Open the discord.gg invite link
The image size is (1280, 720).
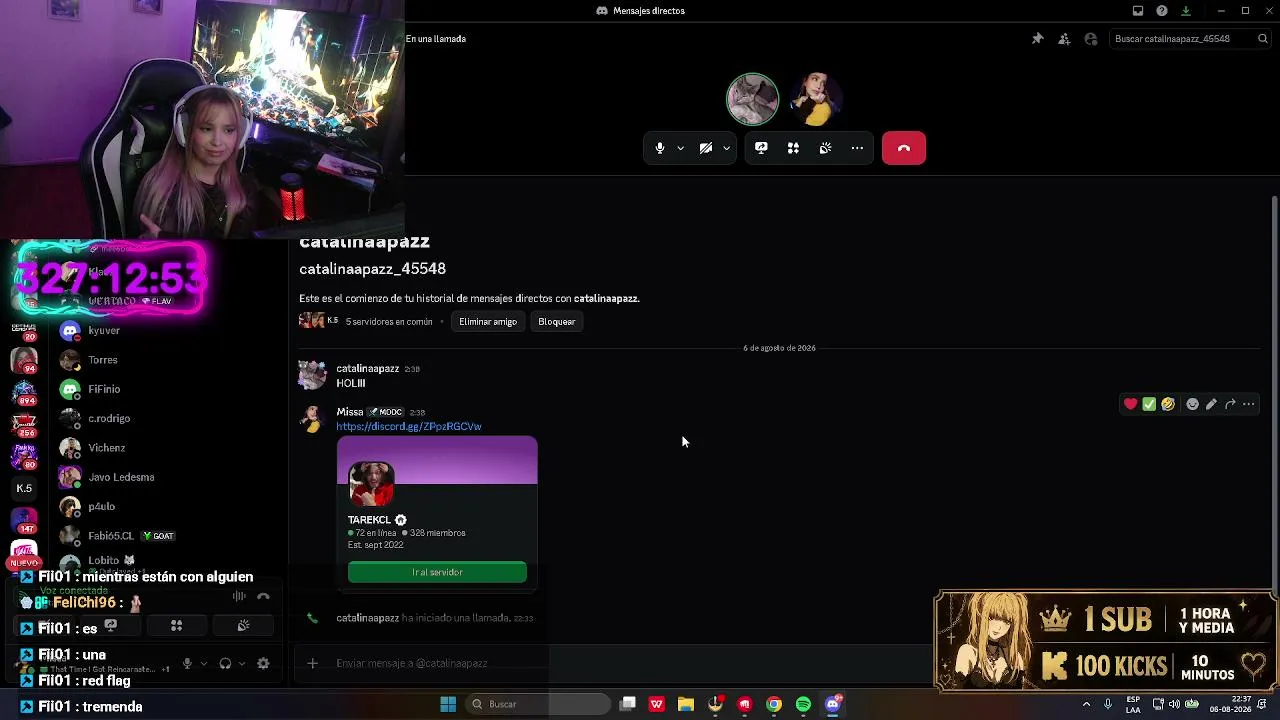click(409, 426)
